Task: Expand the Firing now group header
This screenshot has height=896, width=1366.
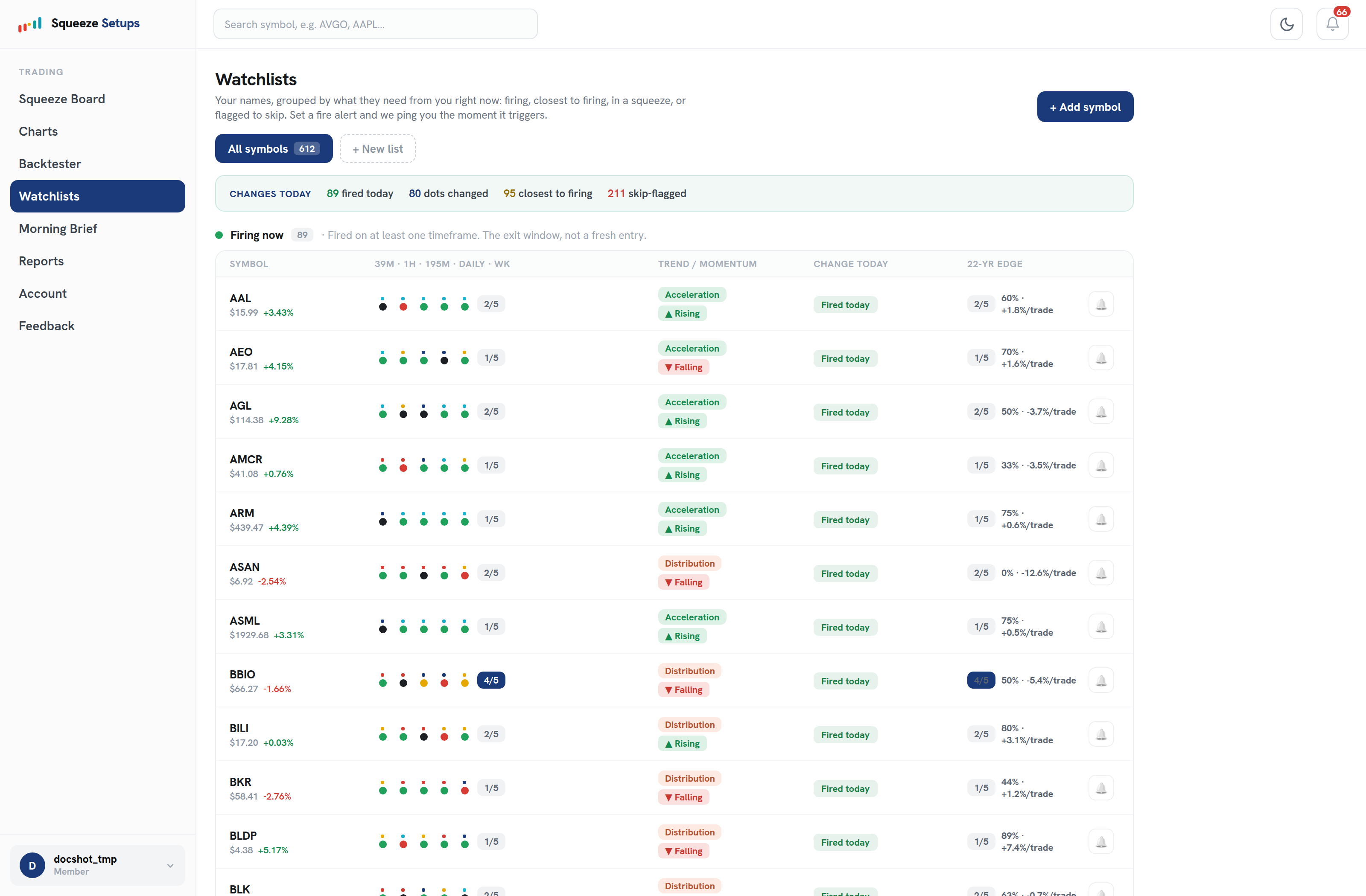Action: 257,235
